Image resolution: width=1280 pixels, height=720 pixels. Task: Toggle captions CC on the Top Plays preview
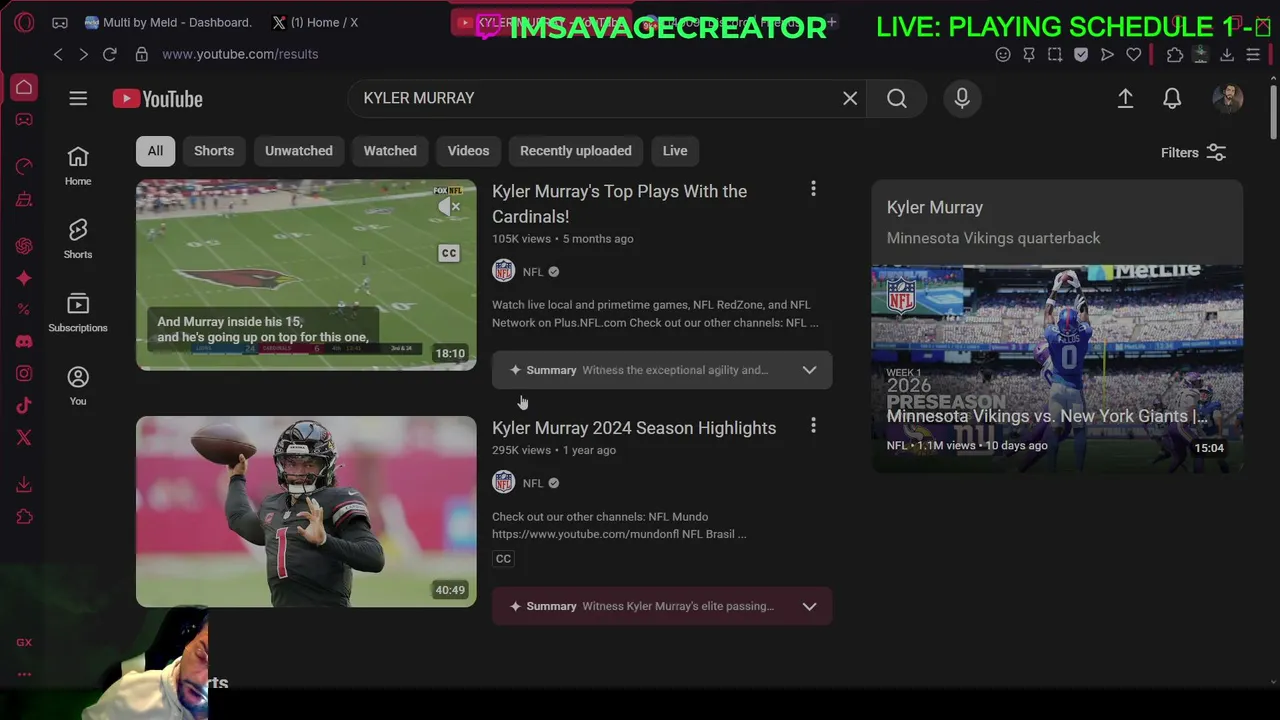pos(449,253)
